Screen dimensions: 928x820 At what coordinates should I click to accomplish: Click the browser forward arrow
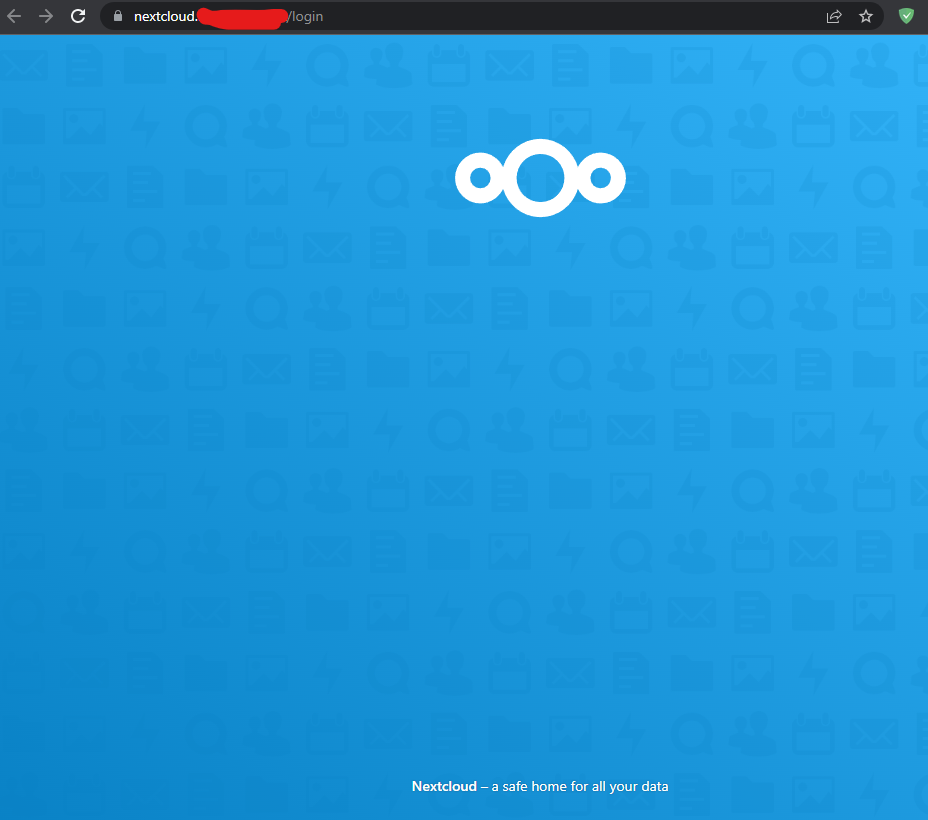coord(46,16)
